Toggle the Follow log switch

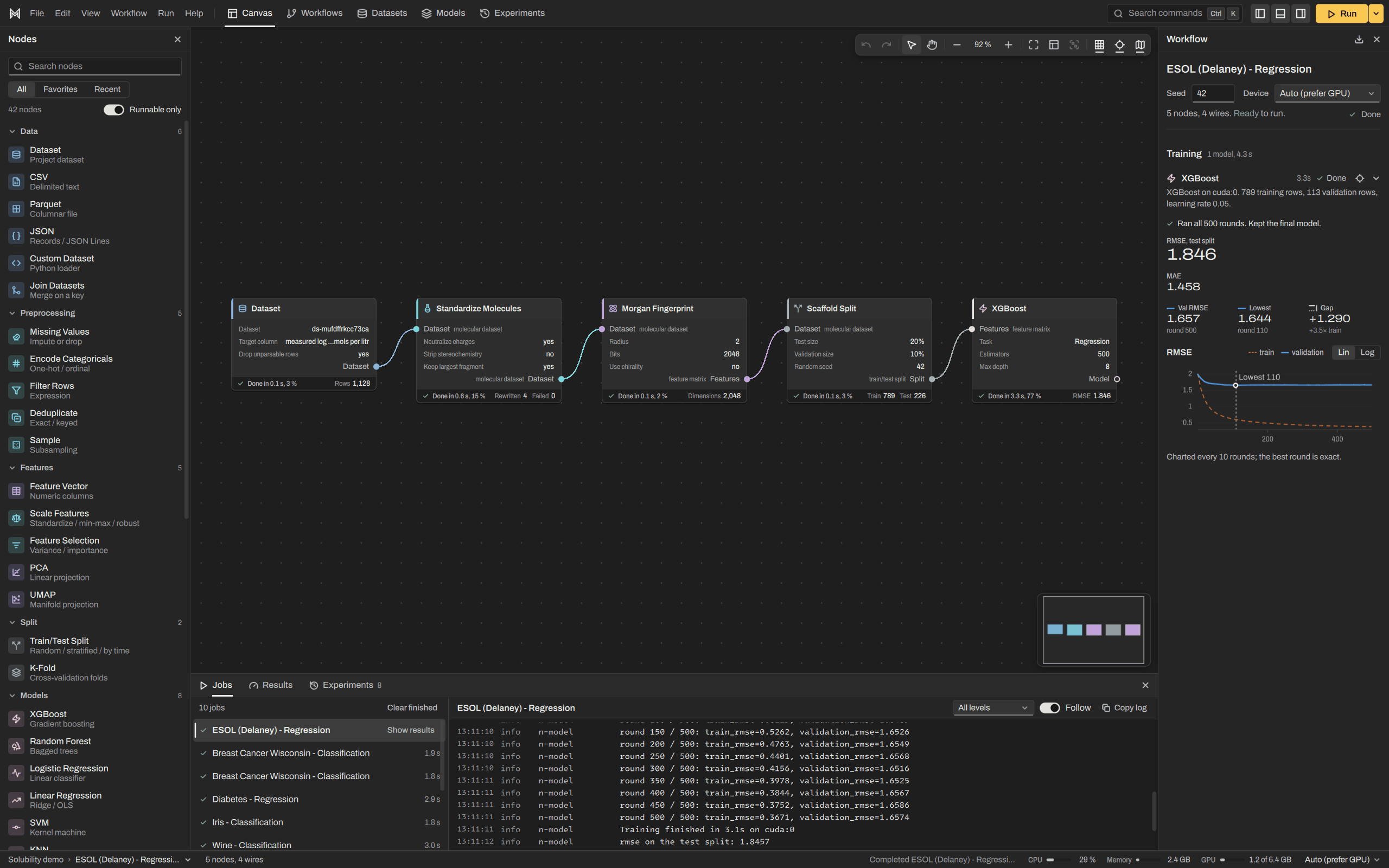click(1050, 708)
